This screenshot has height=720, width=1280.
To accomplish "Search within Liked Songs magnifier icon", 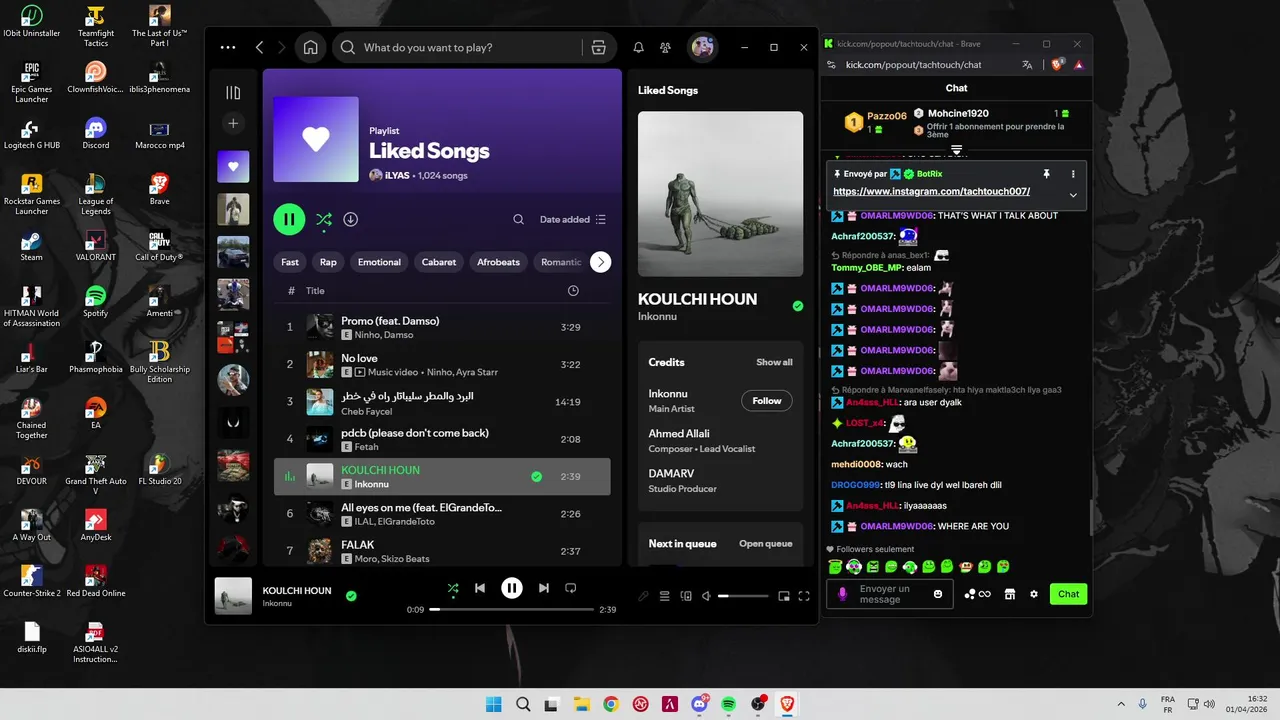I will pyautogui.click(x=518, y=219).
